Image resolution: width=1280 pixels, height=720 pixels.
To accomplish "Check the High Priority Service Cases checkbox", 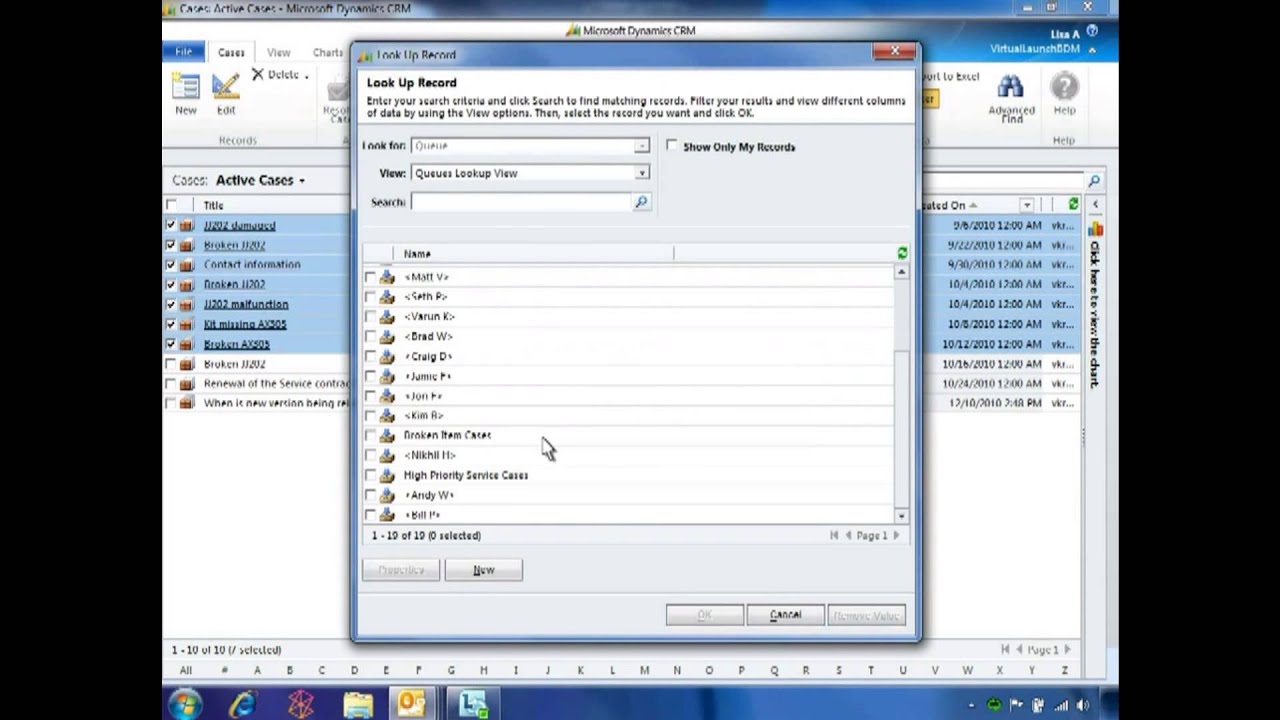I will click(370, 476).
